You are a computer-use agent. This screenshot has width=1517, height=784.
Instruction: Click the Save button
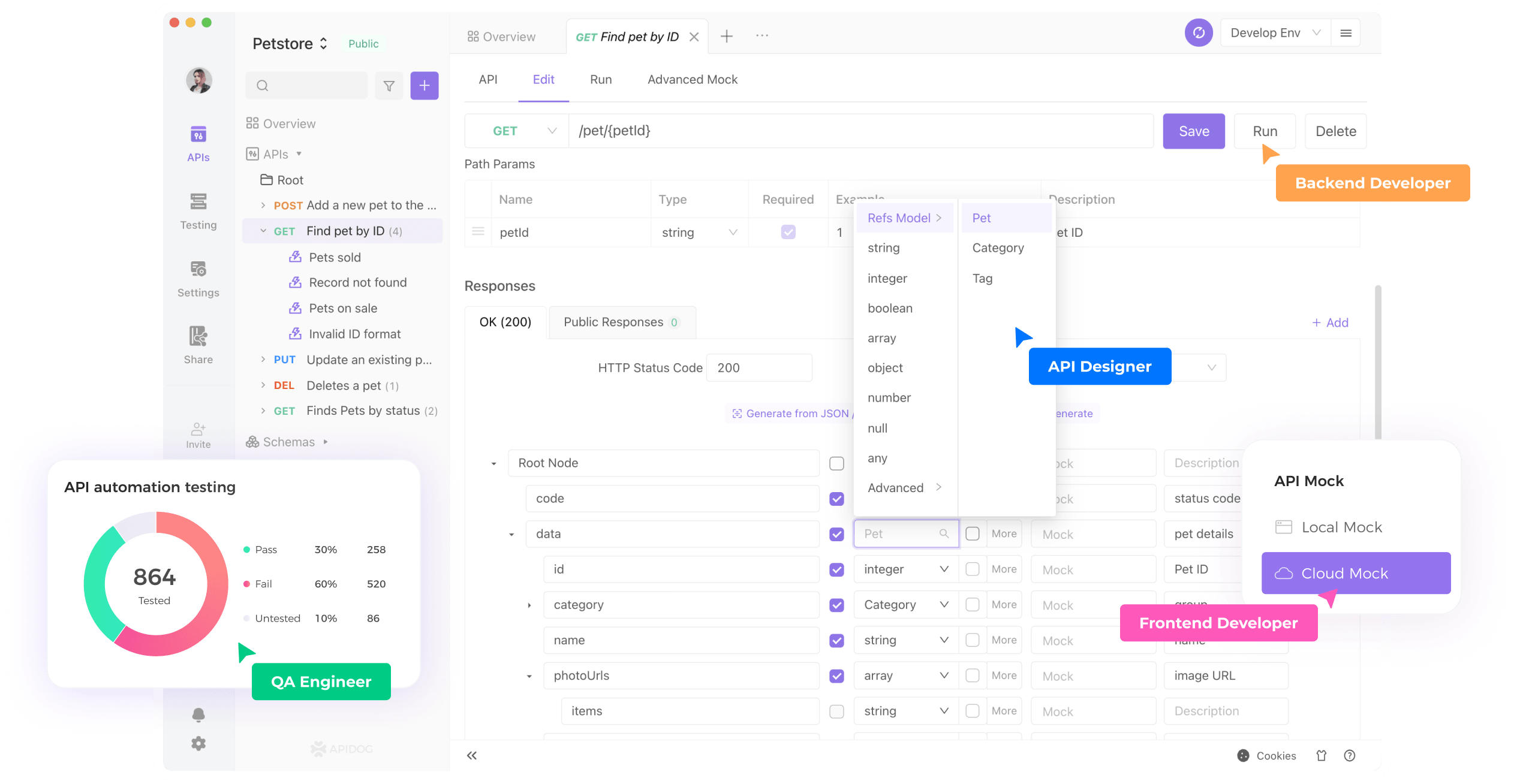point(1193,131)
